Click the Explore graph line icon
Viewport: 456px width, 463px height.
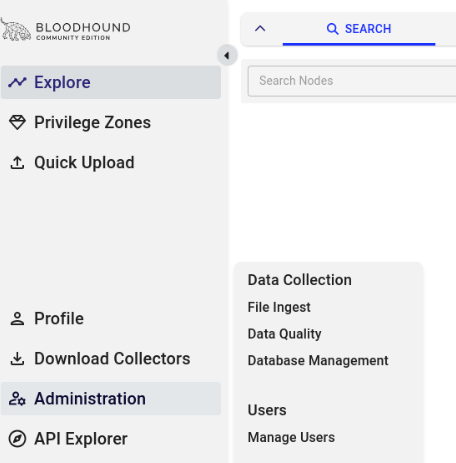17,82
